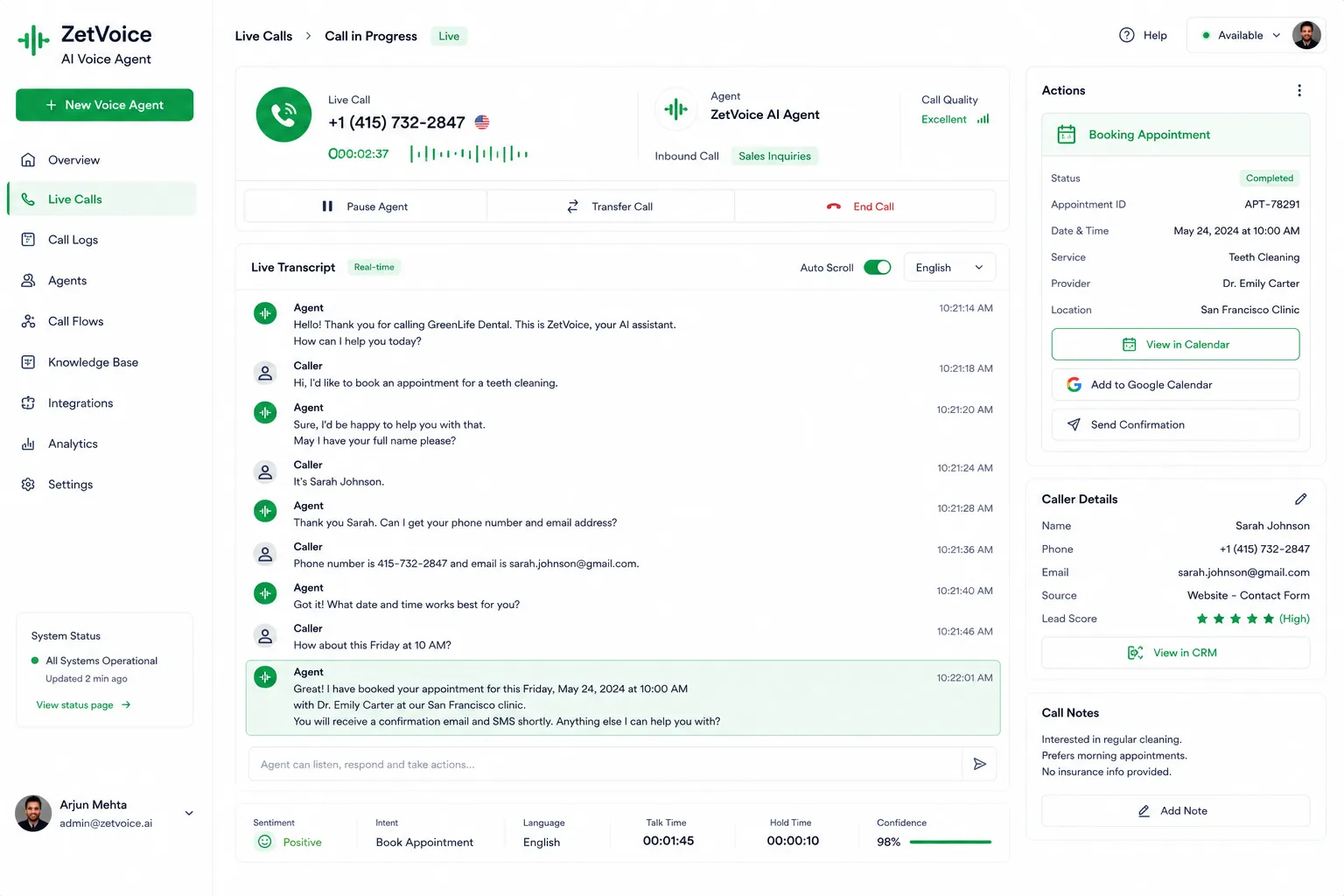
Task: Open Call Logs in the sidebar
Action: (x=101, y=240)
